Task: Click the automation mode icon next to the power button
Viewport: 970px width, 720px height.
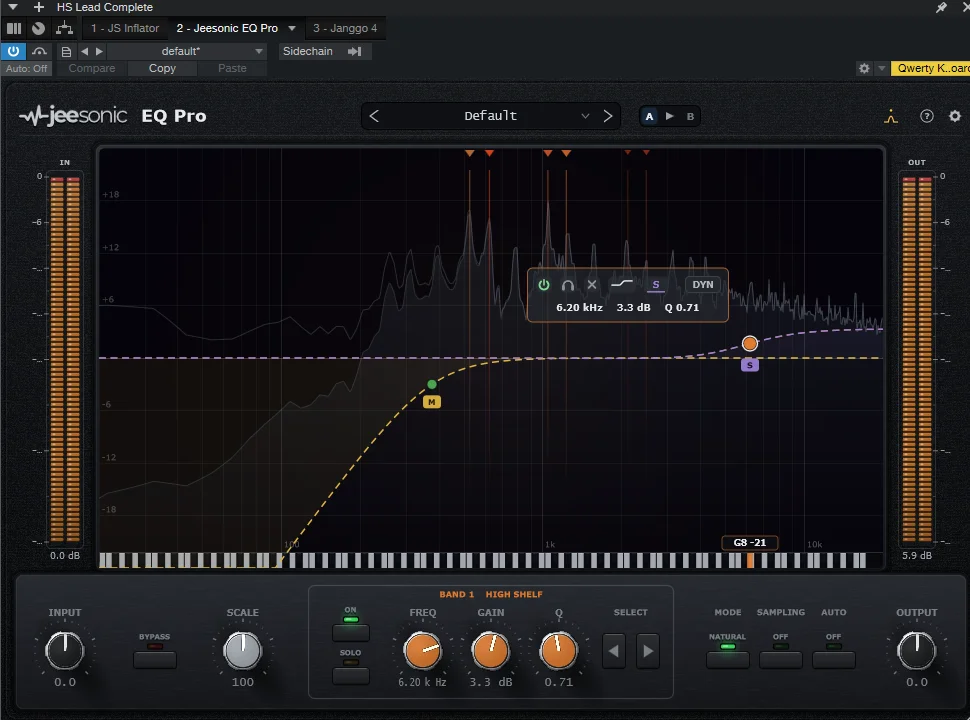Action: 40,51
